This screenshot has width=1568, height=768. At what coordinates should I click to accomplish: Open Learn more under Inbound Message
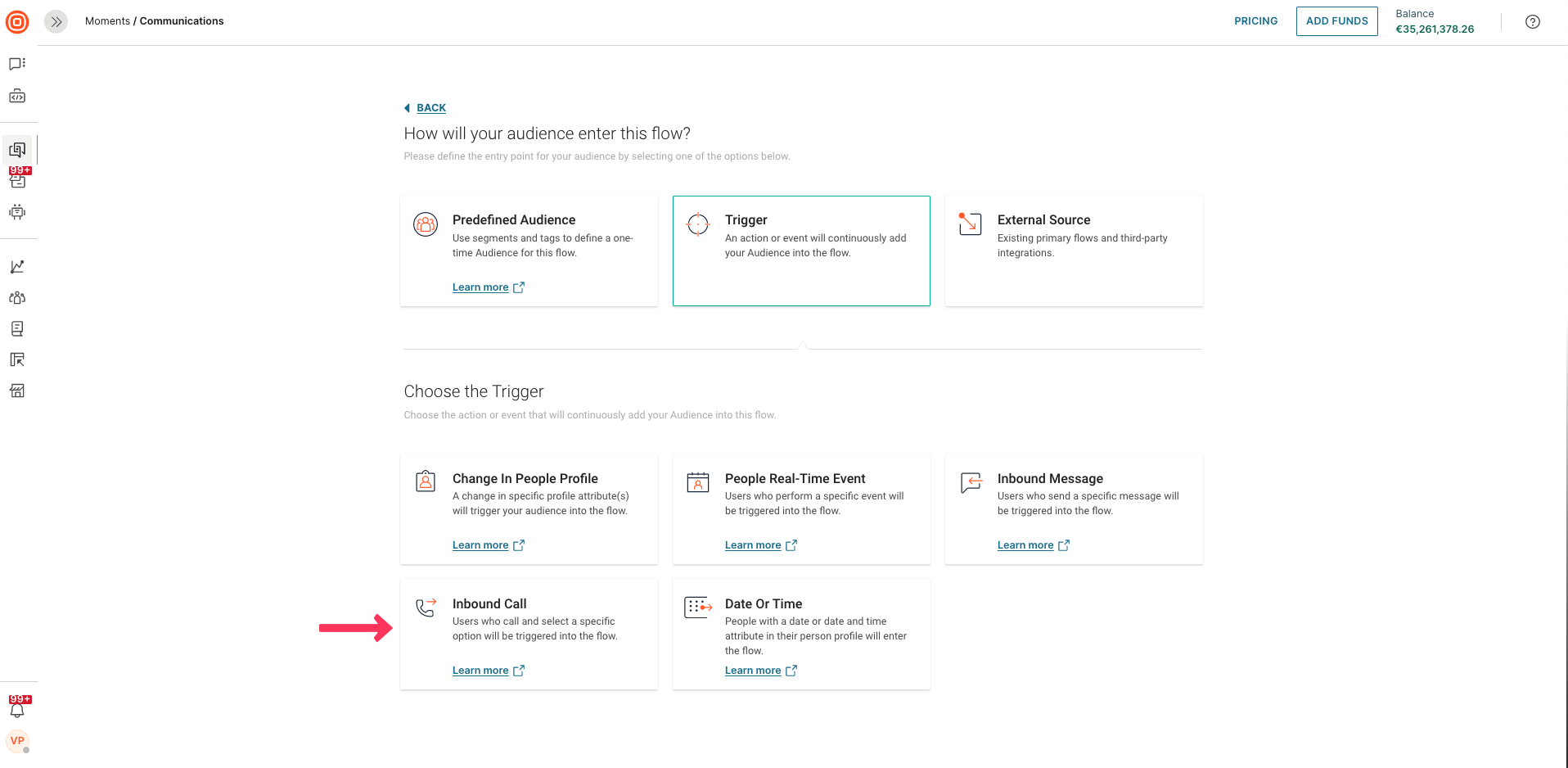coord(1025,545)
